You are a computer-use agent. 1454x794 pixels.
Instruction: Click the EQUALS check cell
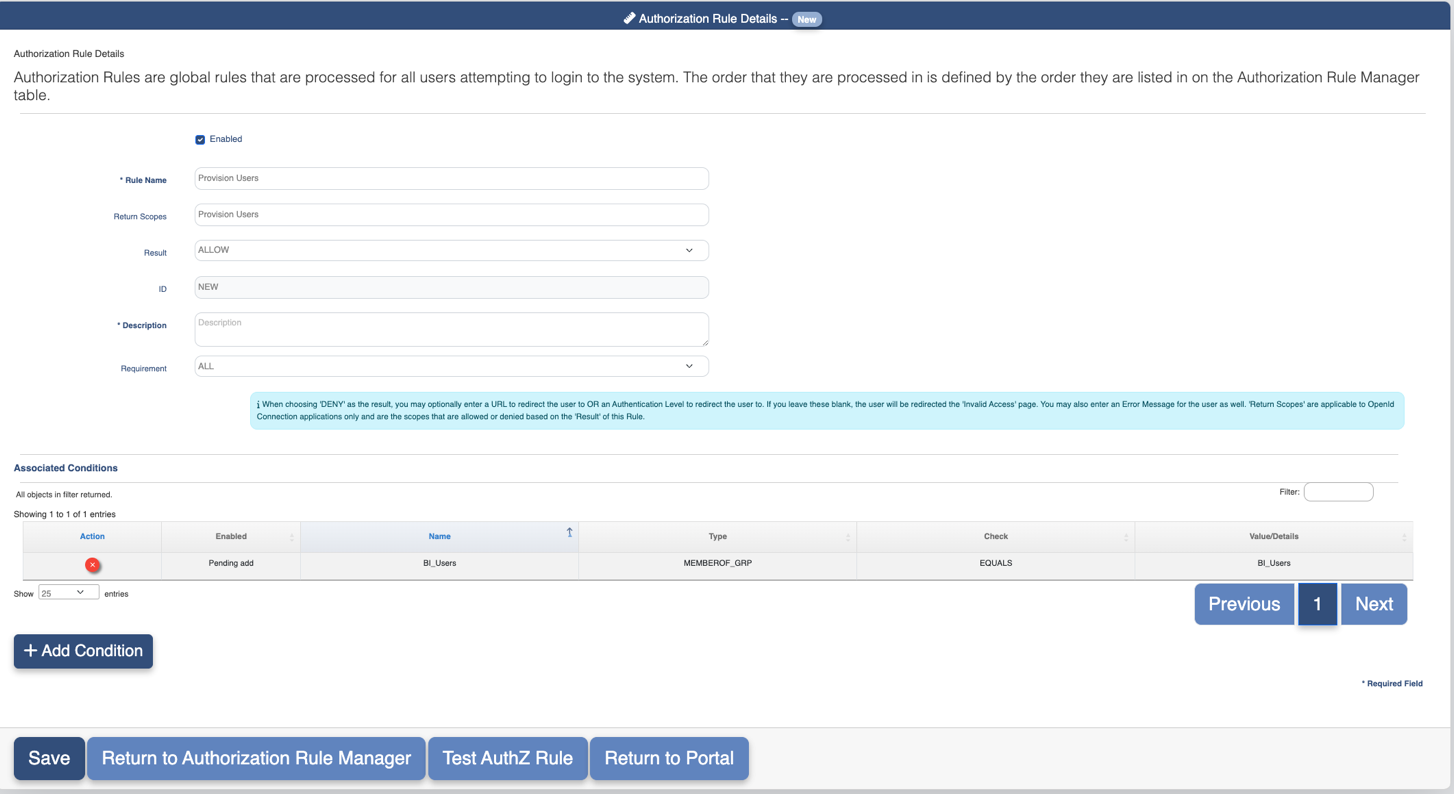pyautogui.click(x=995, y=564)
